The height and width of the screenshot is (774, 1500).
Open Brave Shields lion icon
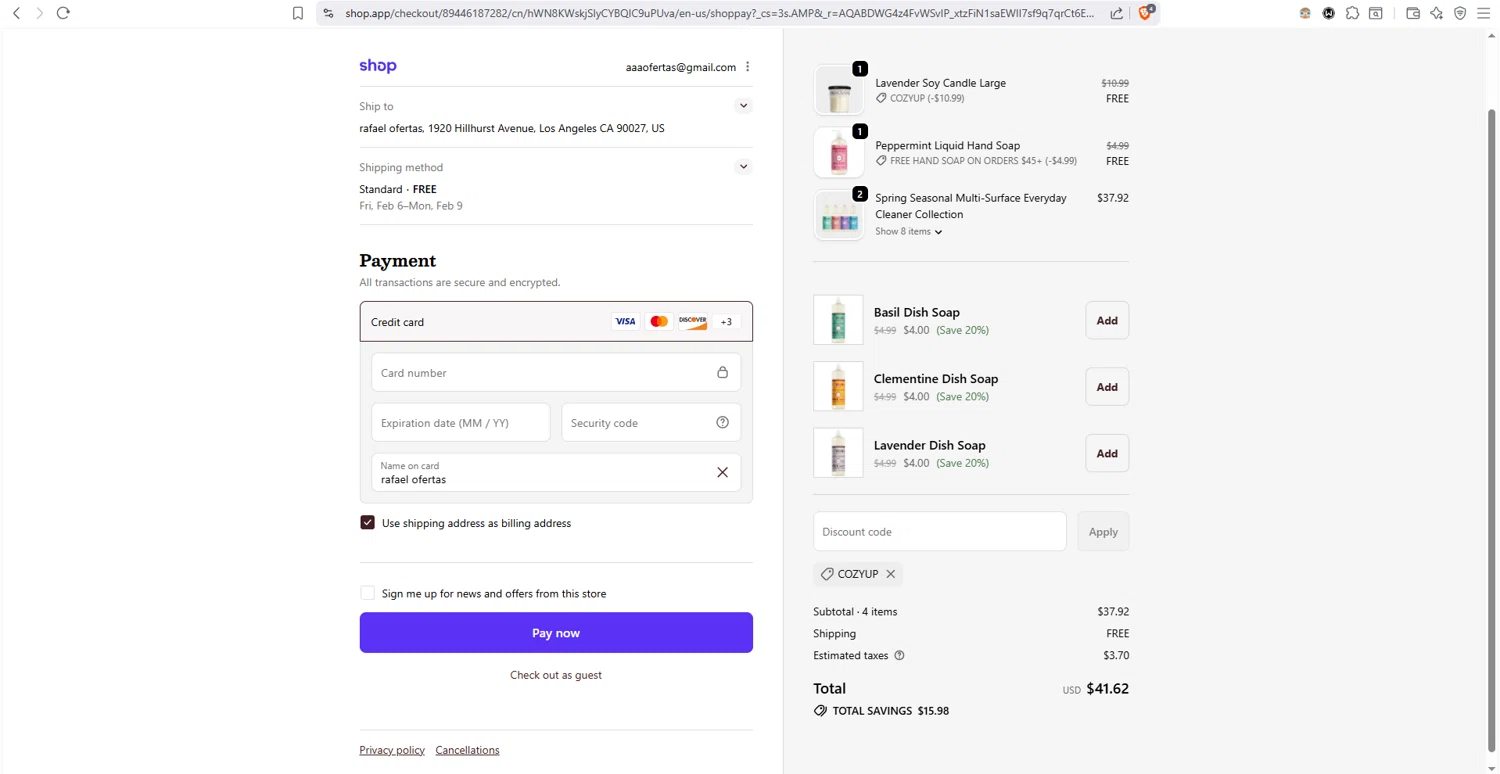(1146, 12)
